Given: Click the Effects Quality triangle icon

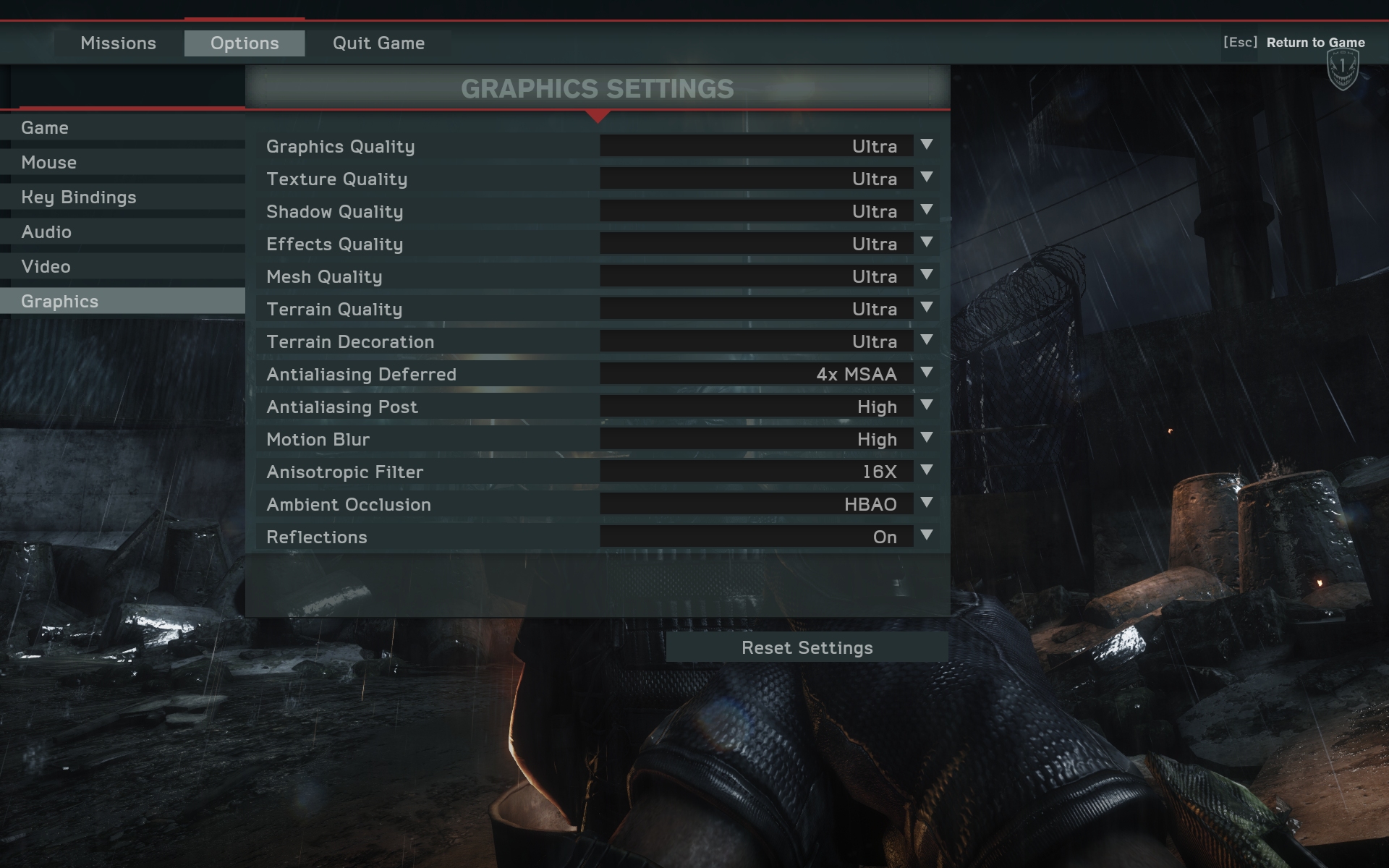Looking at the screenshot, I should pyautogui.click(x=926, y=242).
